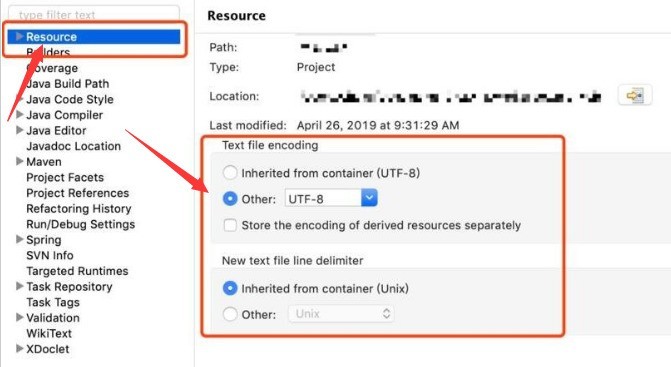Select the Other encoding radio button
The width and height of the screenshot is (671, 367).
click(230, 198)
